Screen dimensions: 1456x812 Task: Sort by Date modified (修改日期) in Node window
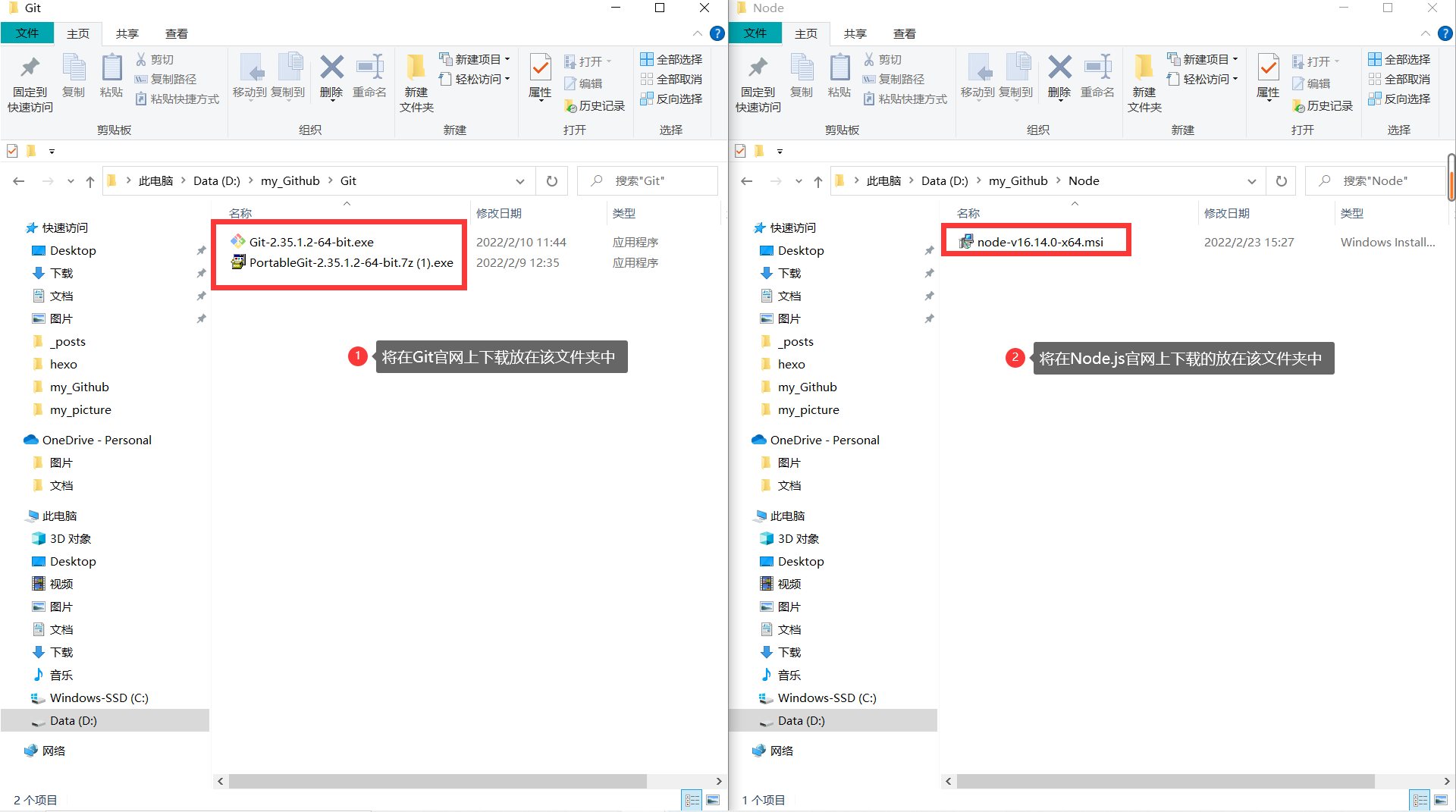1227,214
